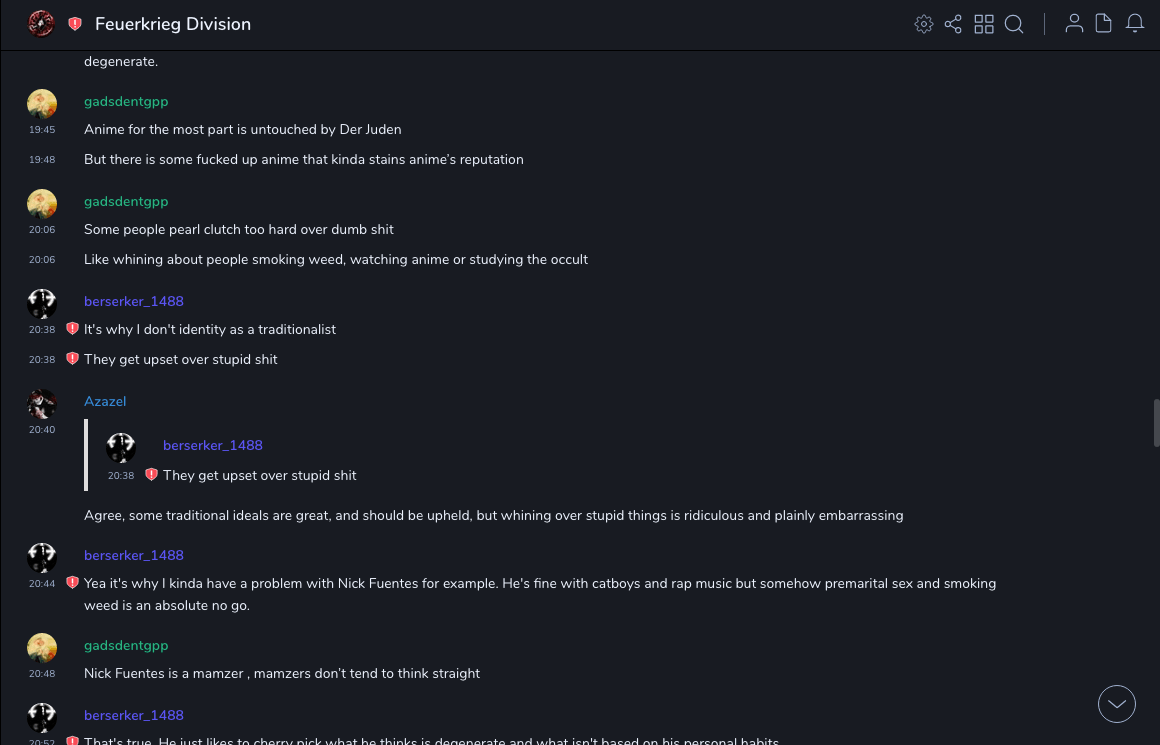Click the red shield badge beside channel title

[75, 24]
